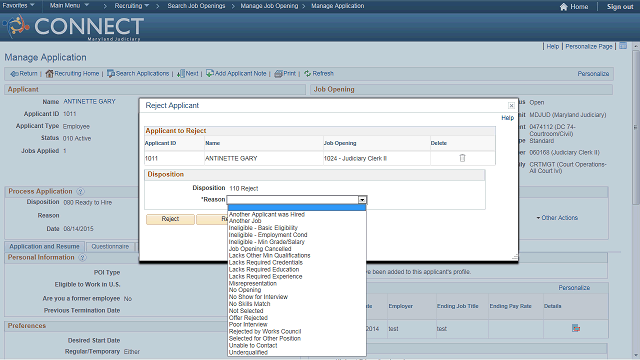
Task: Select 'Another Applicant was Hired' reason
Action: coord(267,214)
